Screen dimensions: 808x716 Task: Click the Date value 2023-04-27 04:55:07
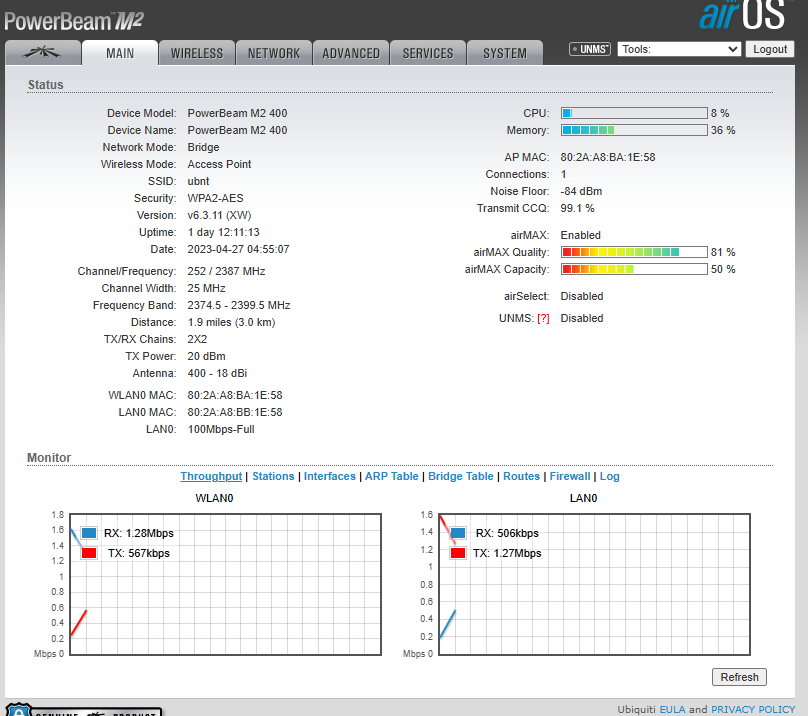tap(239, 249)
